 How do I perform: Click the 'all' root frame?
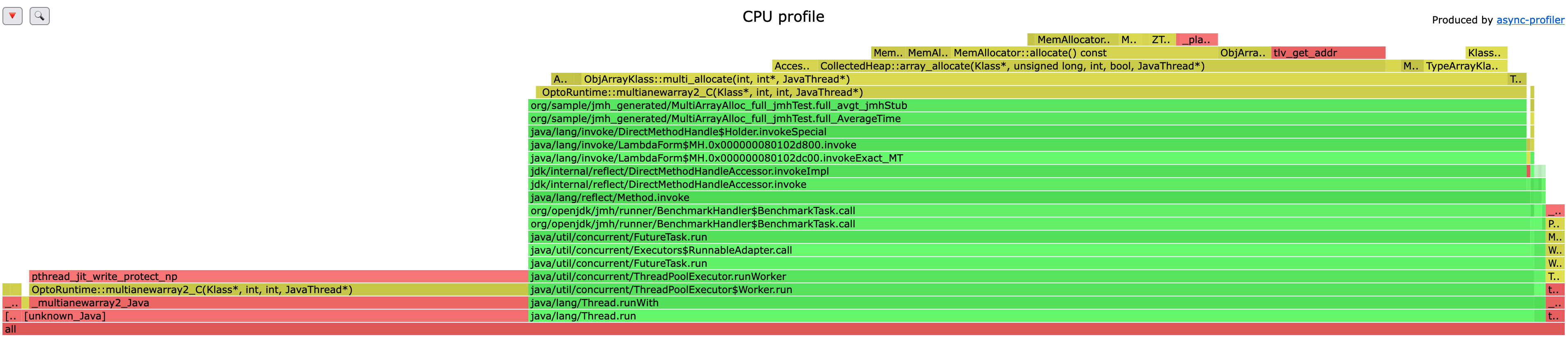click(784, 329)
